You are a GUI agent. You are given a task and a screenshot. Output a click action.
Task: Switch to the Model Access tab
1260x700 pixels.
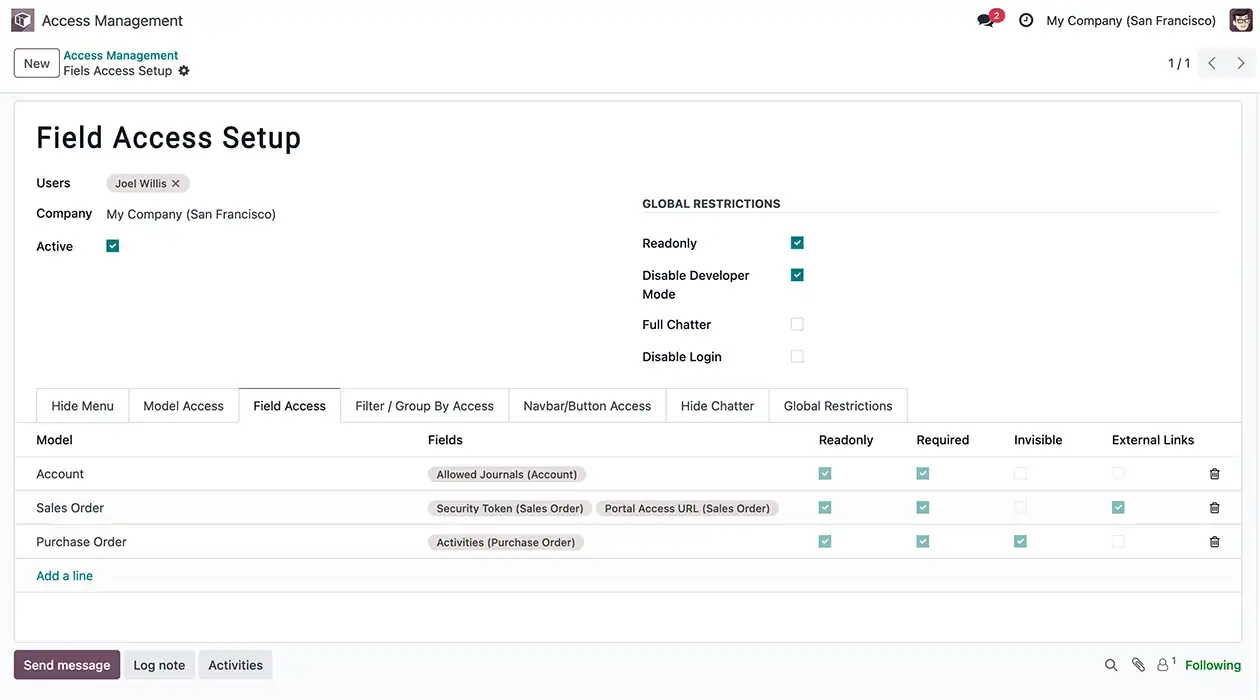click(183, 406)
